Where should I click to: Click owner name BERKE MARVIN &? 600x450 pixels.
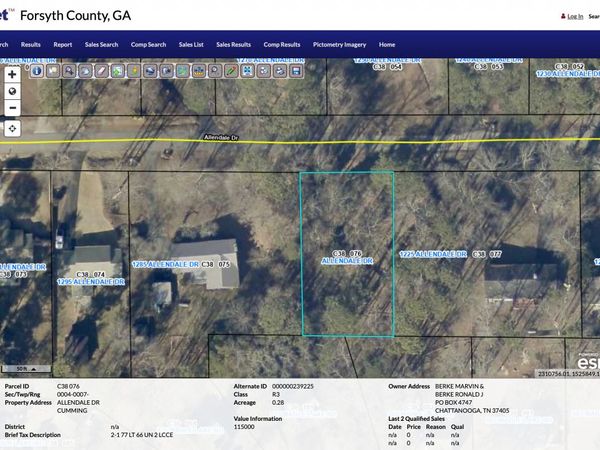tap(459, 386)
